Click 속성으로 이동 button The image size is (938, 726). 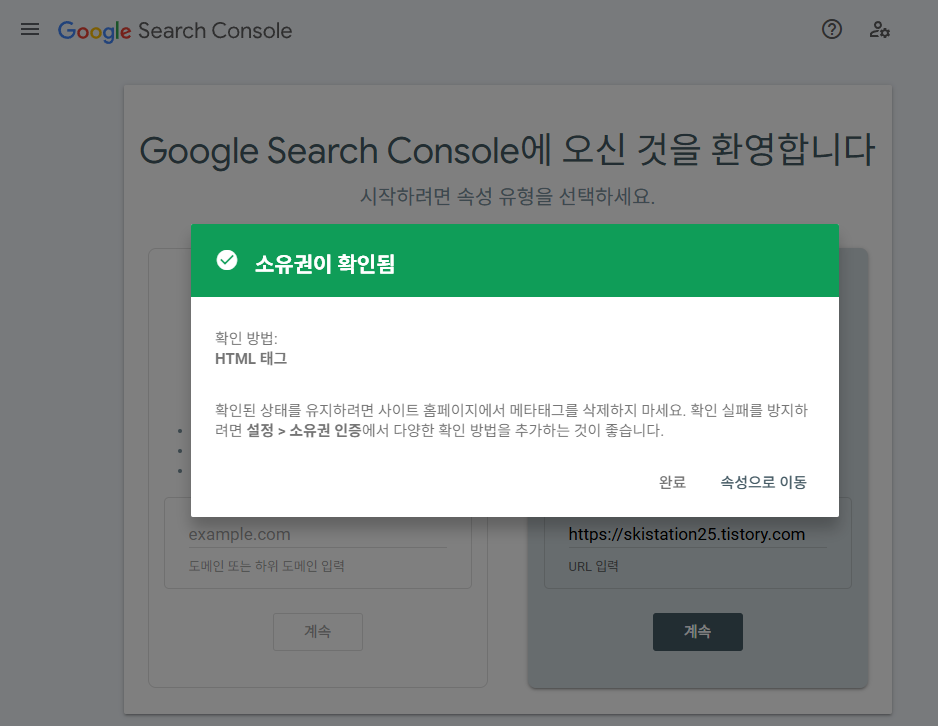tap(763, 482)
